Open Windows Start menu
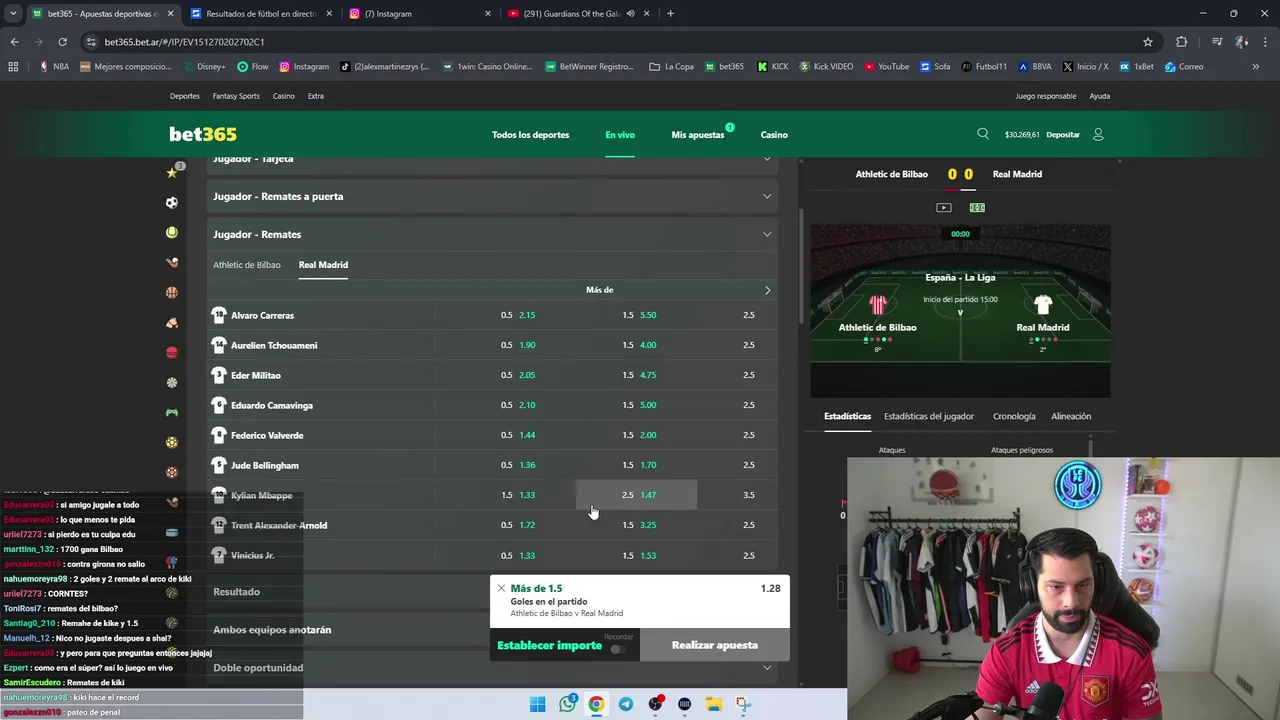The height and width of the screenshot is (720, 1280). point(538,704)
